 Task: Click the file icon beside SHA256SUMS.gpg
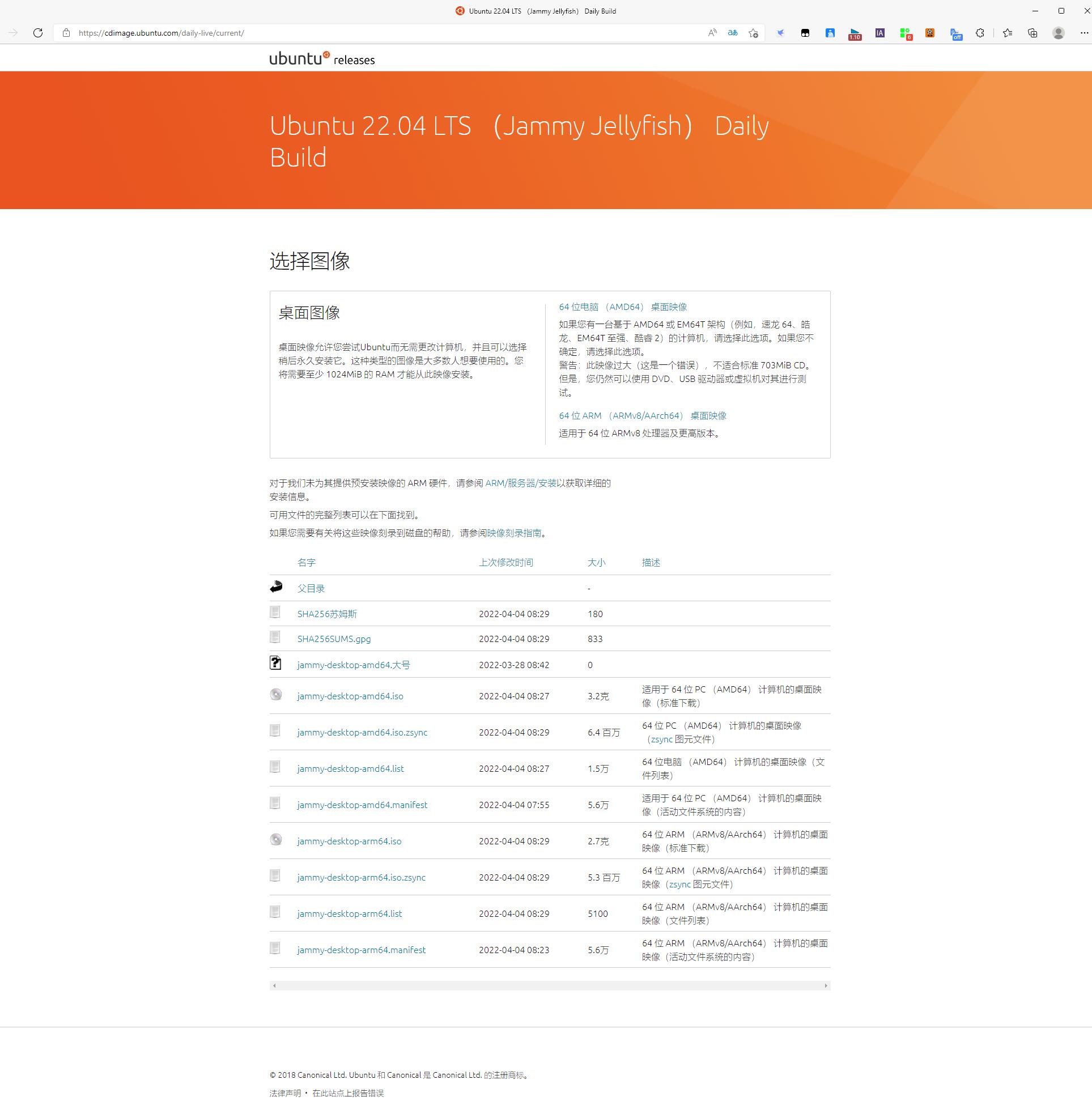275,637
